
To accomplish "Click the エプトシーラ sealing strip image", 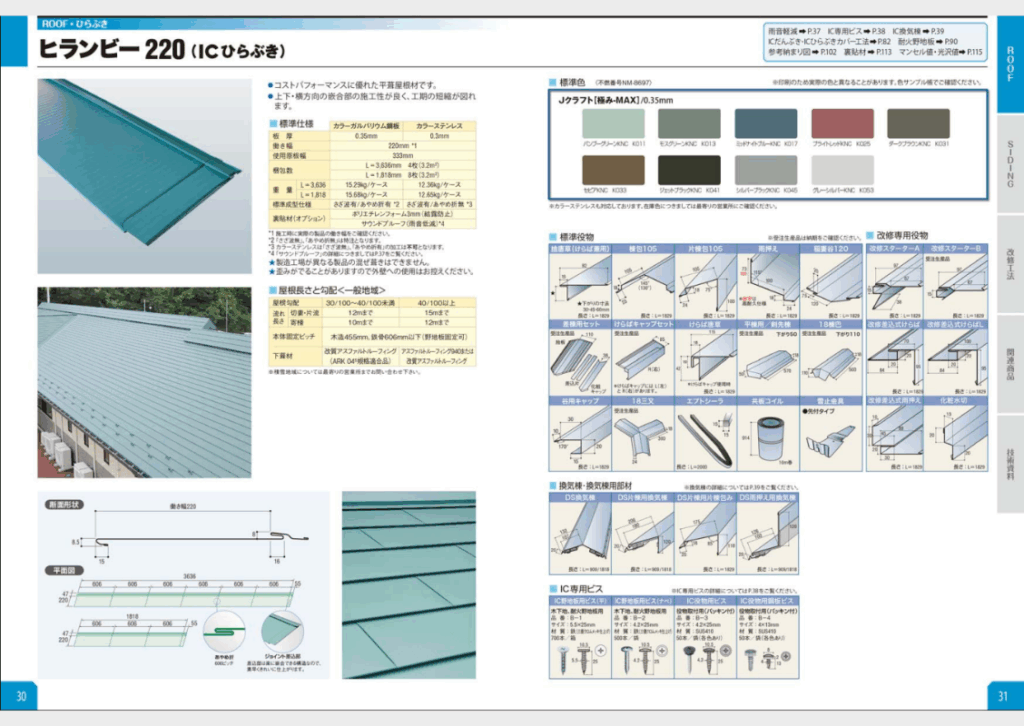I will point(705,434).
